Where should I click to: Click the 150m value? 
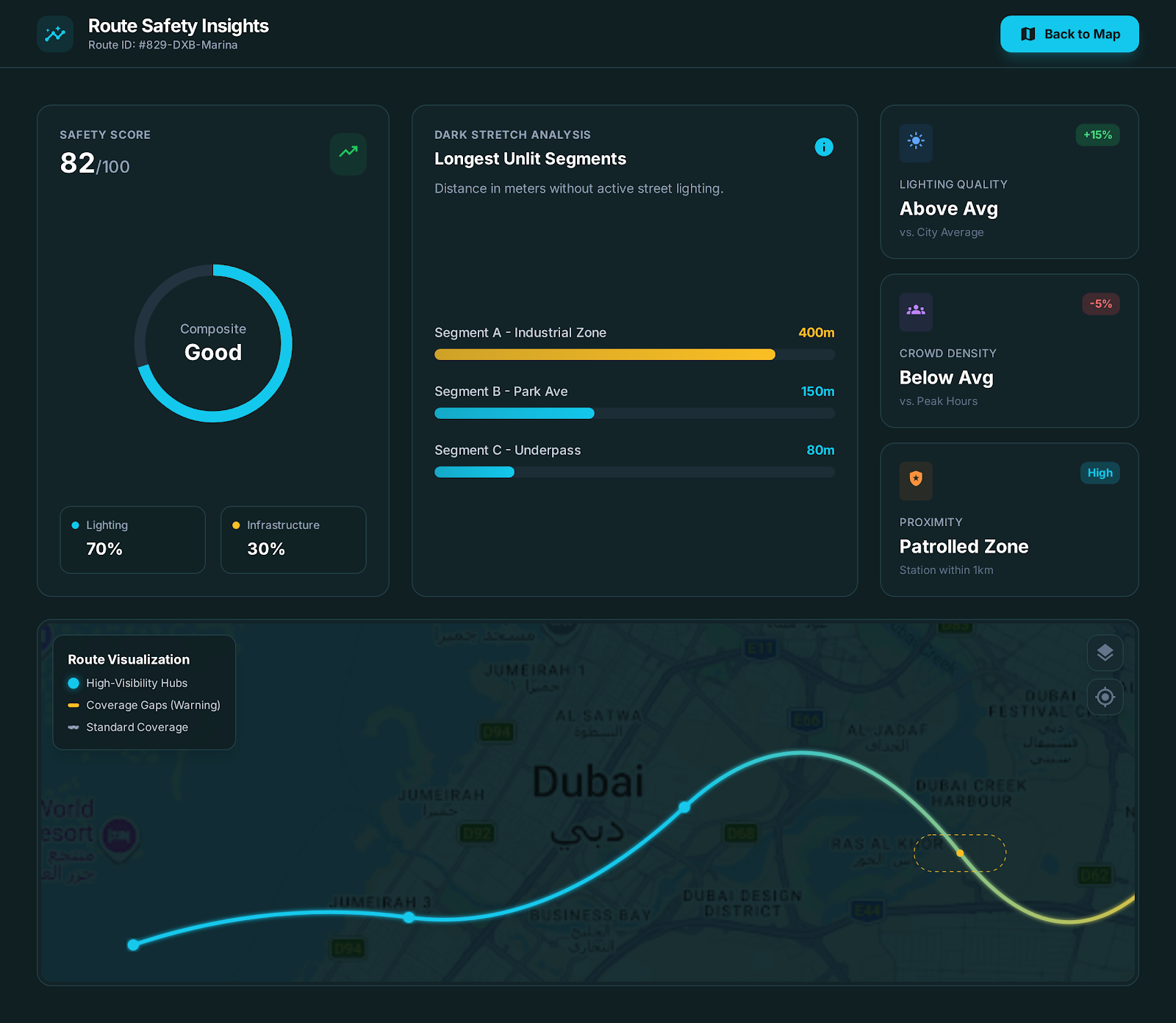[x=817, y=392]
